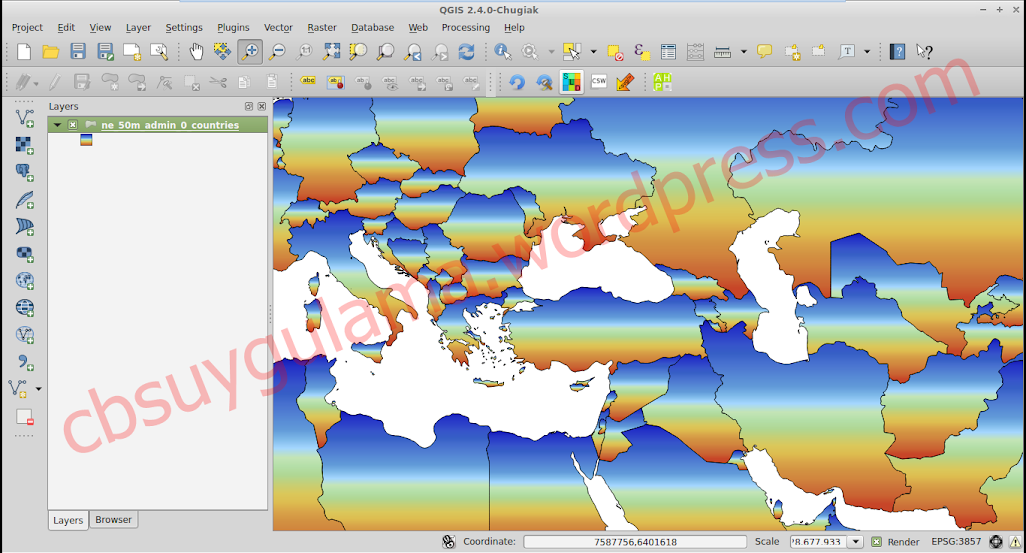Collapse the ne_50m_admin_0_countries layer tree
1026x553 pixels.
pyautogui.click(x=58, y=125)
